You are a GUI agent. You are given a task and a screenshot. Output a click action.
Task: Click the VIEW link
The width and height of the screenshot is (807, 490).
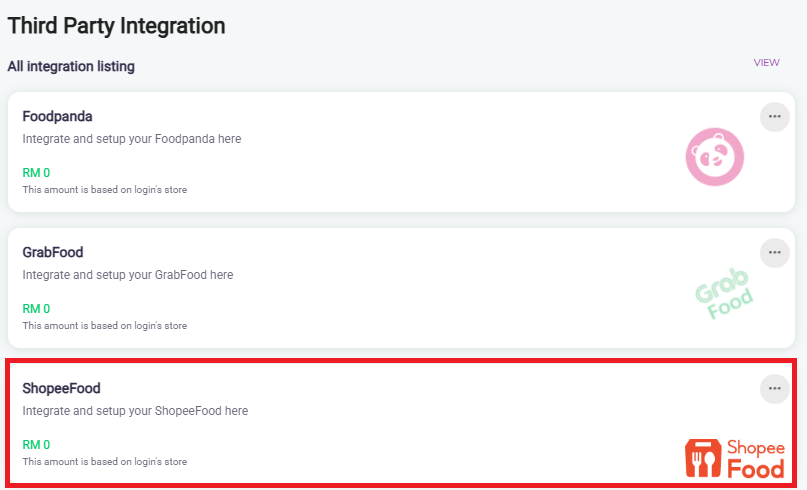pyautogui.click(x=766, y=63)
